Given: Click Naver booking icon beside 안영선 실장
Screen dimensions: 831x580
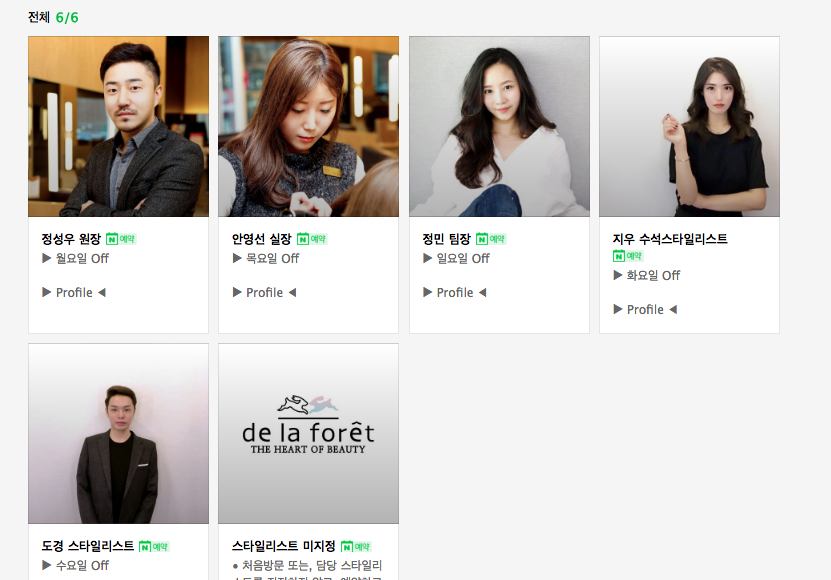Looking at the screenshot, I should (312, 239).
